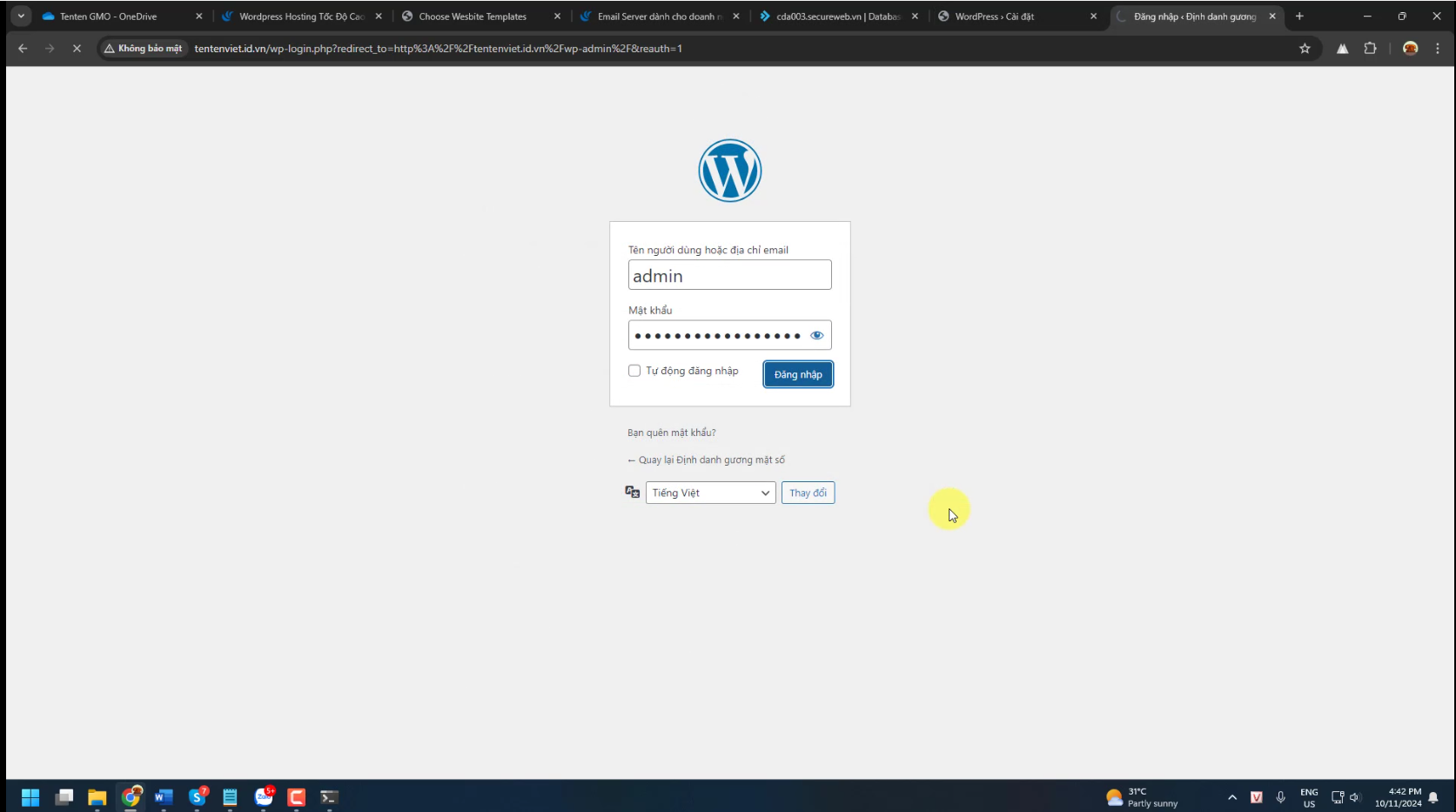Click the Chrome icon in the taskbar
Screen dimensions: 1456x812
click(x=131, y=796)
